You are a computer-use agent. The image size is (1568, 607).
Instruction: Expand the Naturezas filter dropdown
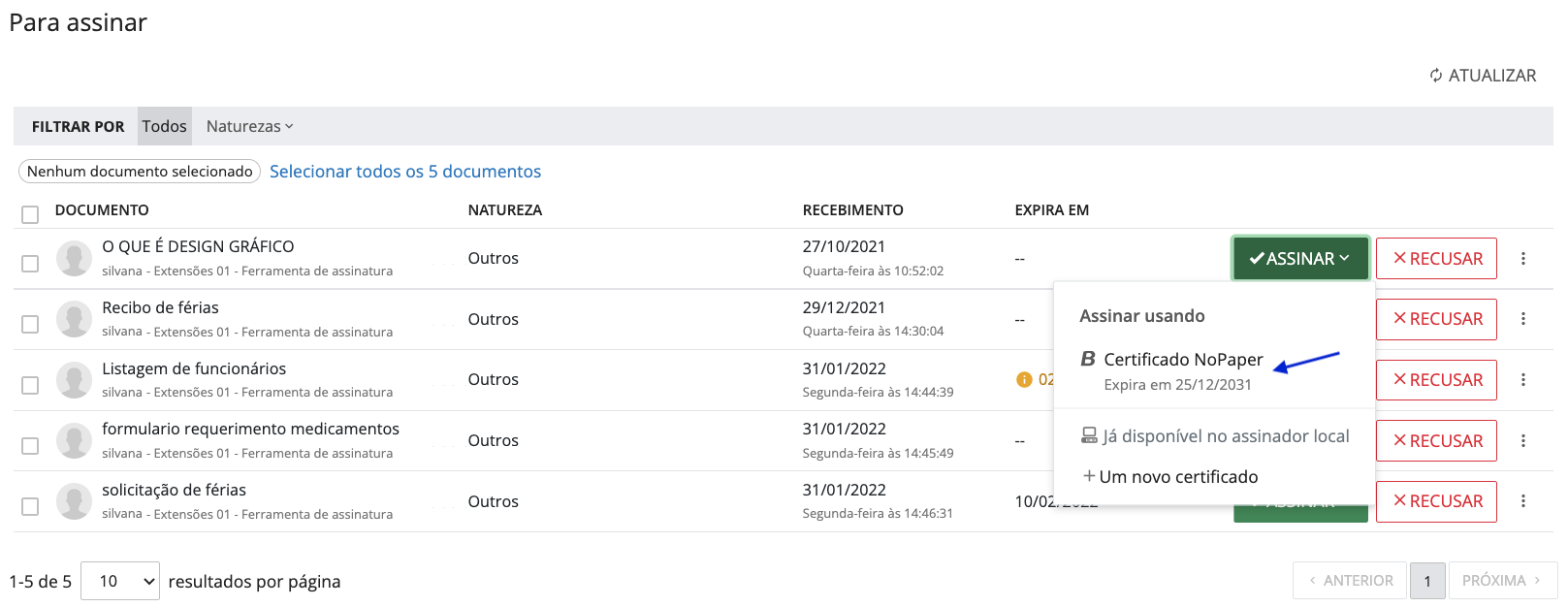[249, 126]
